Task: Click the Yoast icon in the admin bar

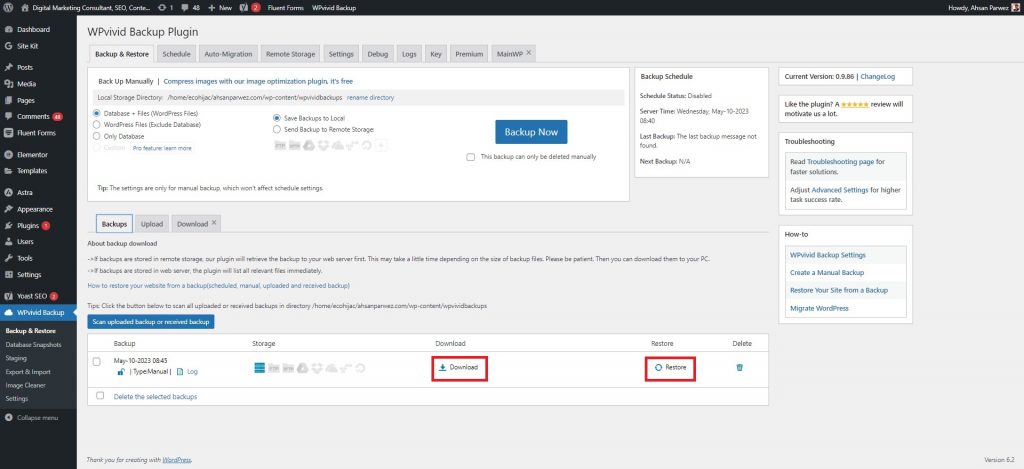Action: point(244,7)
